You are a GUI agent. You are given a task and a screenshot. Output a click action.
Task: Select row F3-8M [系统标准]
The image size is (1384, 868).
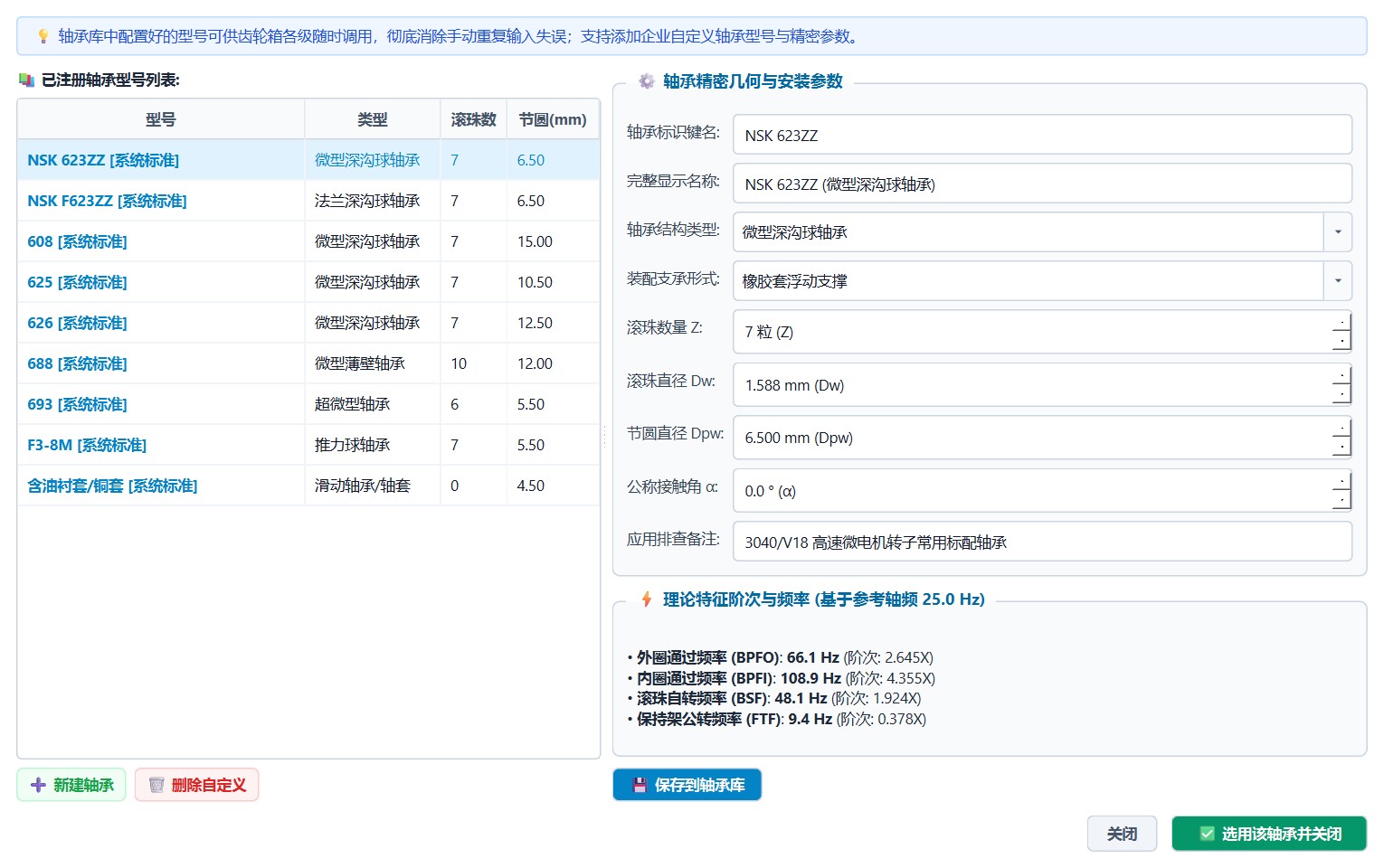coord(308,445)
